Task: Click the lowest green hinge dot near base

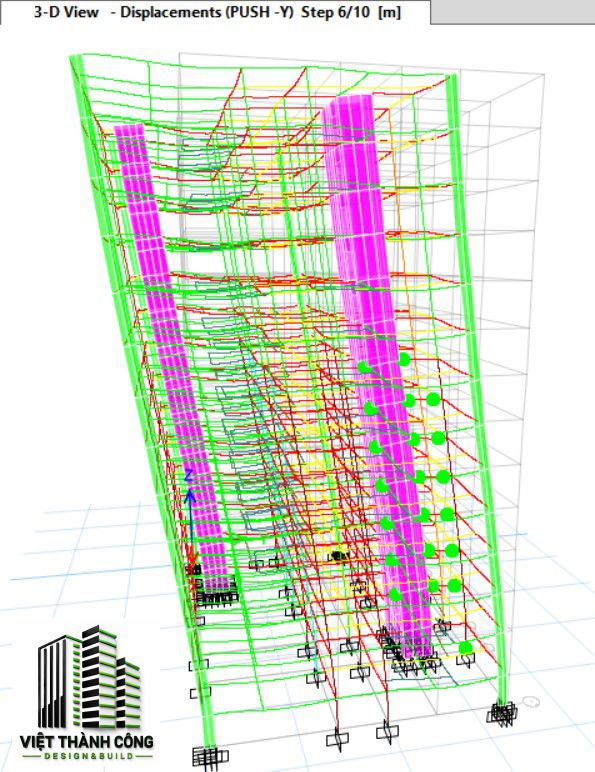Action: coord(465,647)
